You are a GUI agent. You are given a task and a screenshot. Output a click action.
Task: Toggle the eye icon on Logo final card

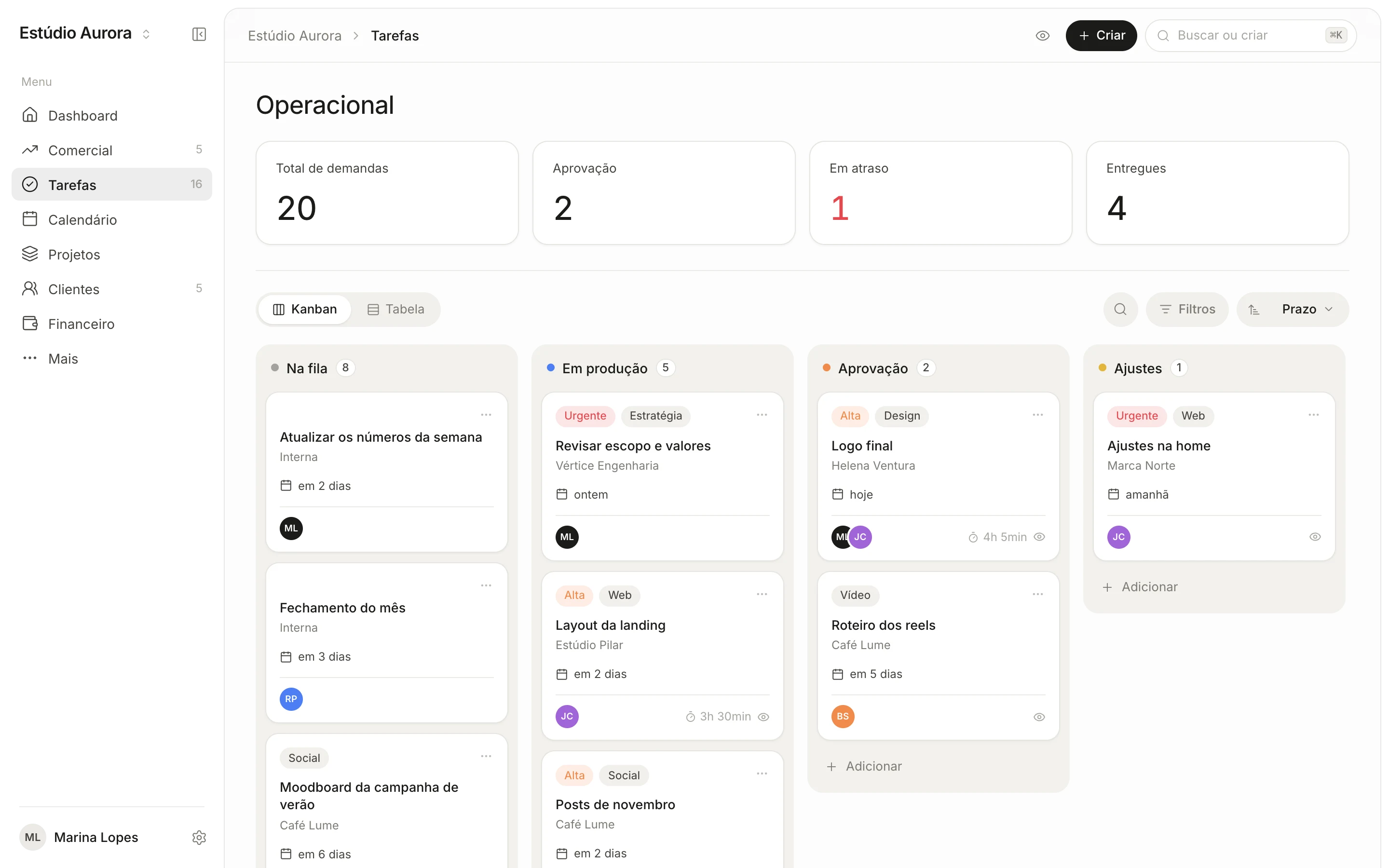pos(1039,537)
